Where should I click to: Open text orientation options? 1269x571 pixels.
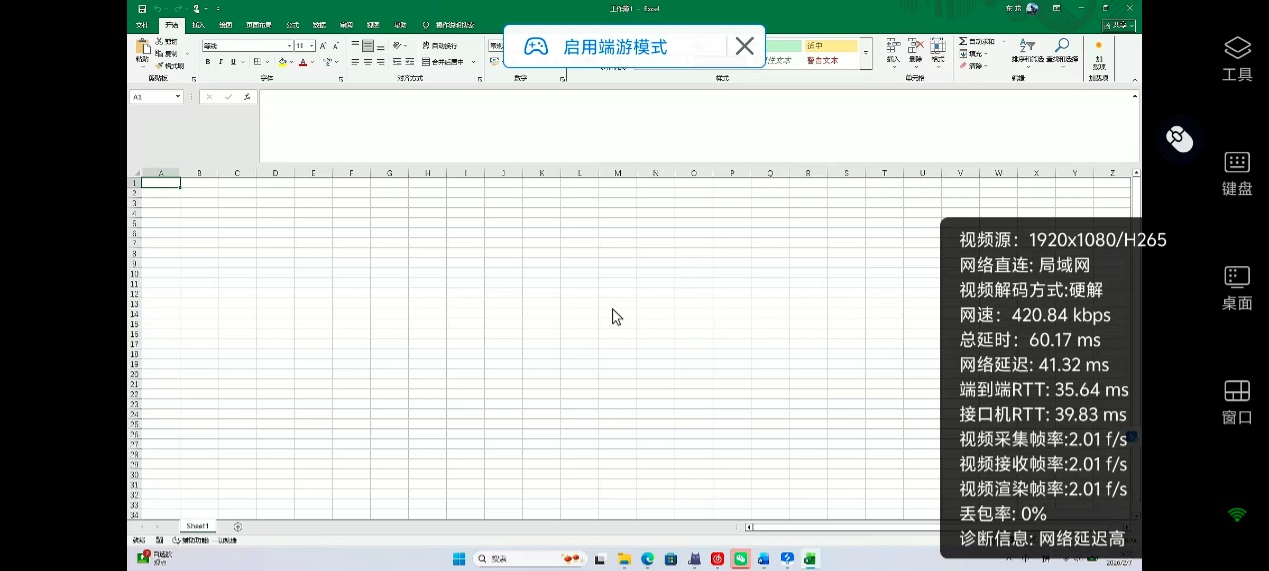[399, 46]
